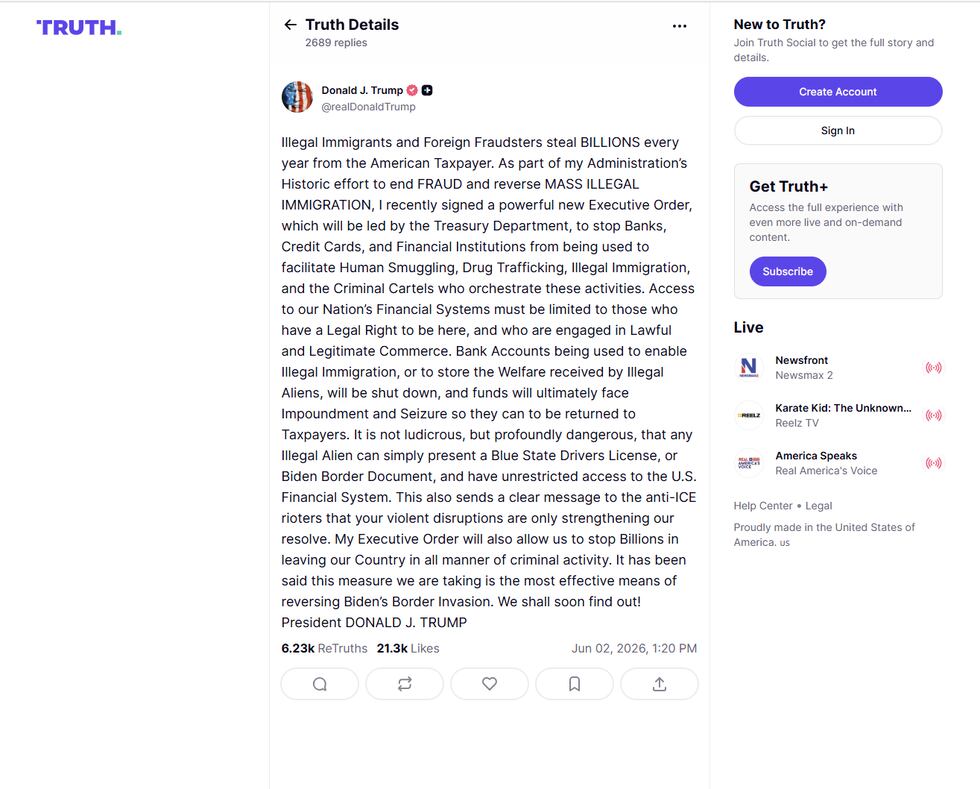Click the red verified badge
The width and height of the screenshot is (980, 789).
click(412, 90)
